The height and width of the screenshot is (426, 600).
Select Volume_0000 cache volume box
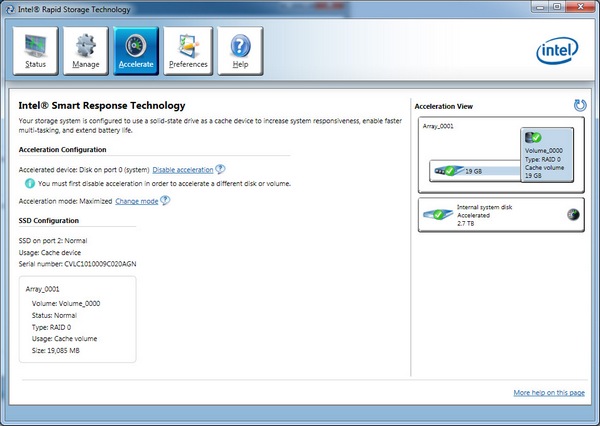coord(547,155)
